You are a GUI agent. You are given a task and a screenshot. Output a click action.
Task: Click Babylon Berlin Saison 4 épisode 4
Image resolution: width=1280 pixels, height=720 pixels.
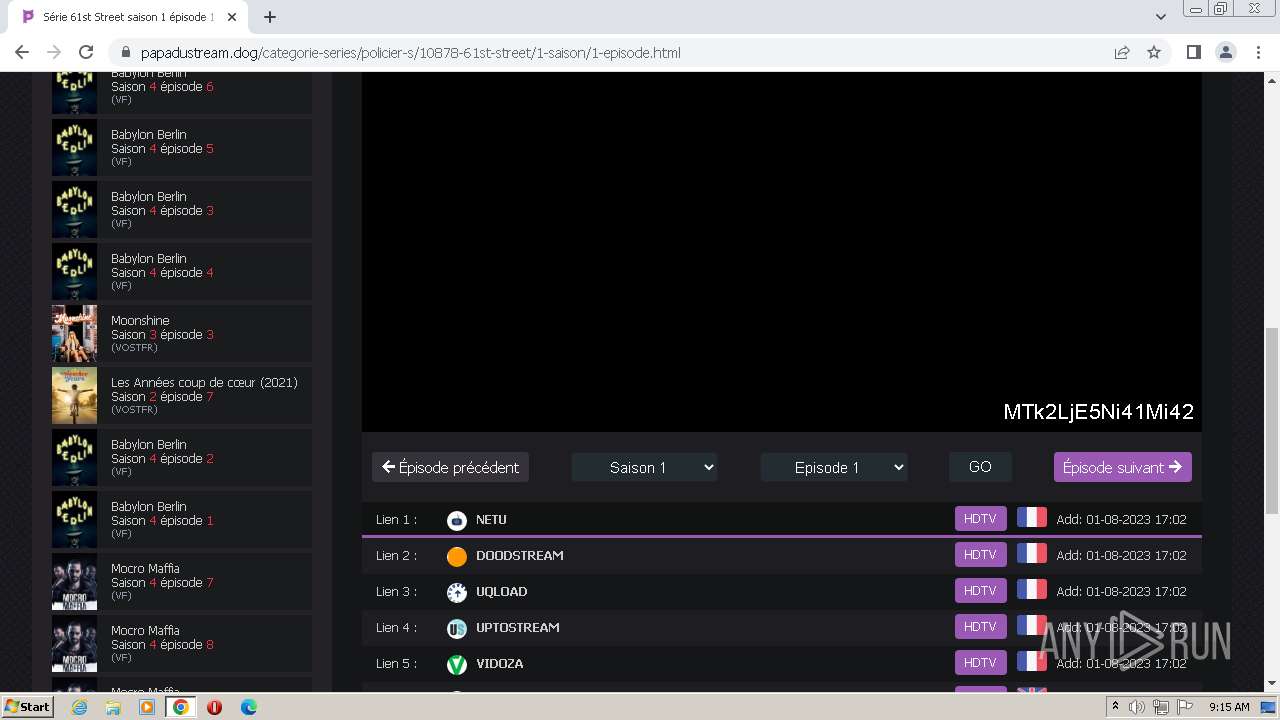click(182, 271)
